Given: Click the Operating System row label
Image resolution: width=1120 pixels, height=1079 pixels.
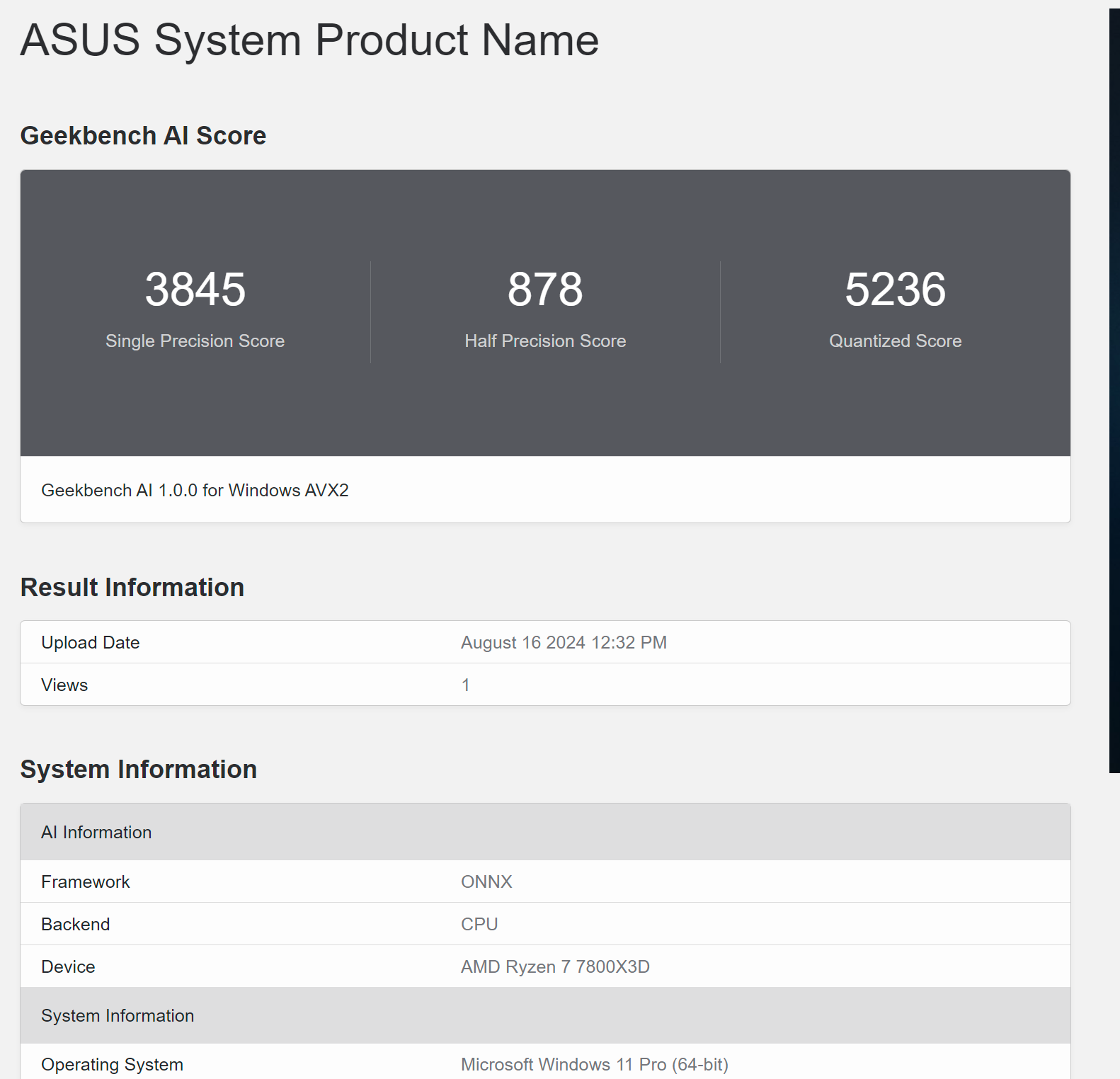Looking at the screenshot, I should pos(112,1064).
